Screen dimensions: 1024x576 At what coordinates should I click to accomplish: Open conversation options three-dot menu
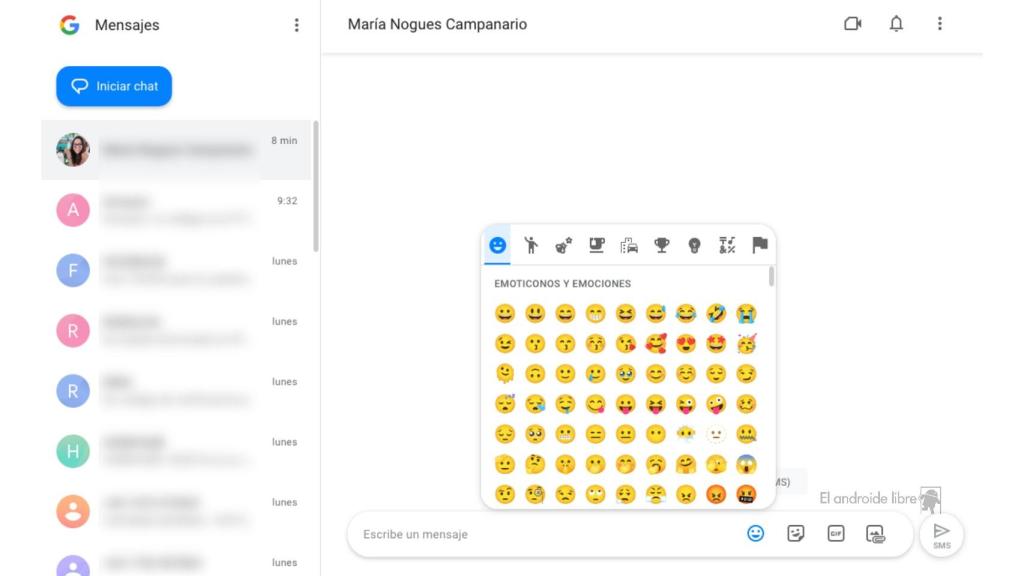(x=940, y=24)
